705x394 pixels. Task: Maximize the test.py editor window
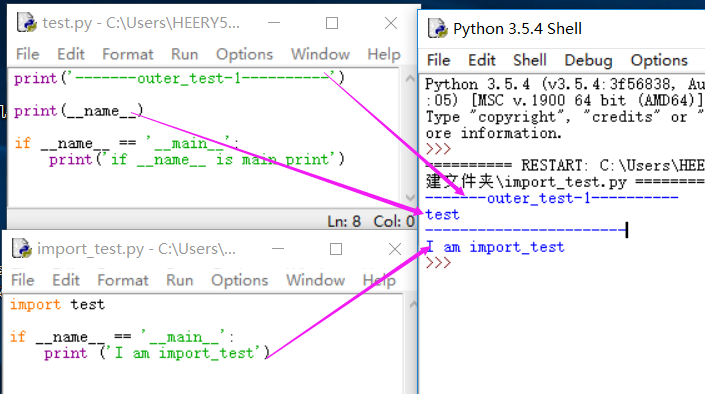pos(332,22)
